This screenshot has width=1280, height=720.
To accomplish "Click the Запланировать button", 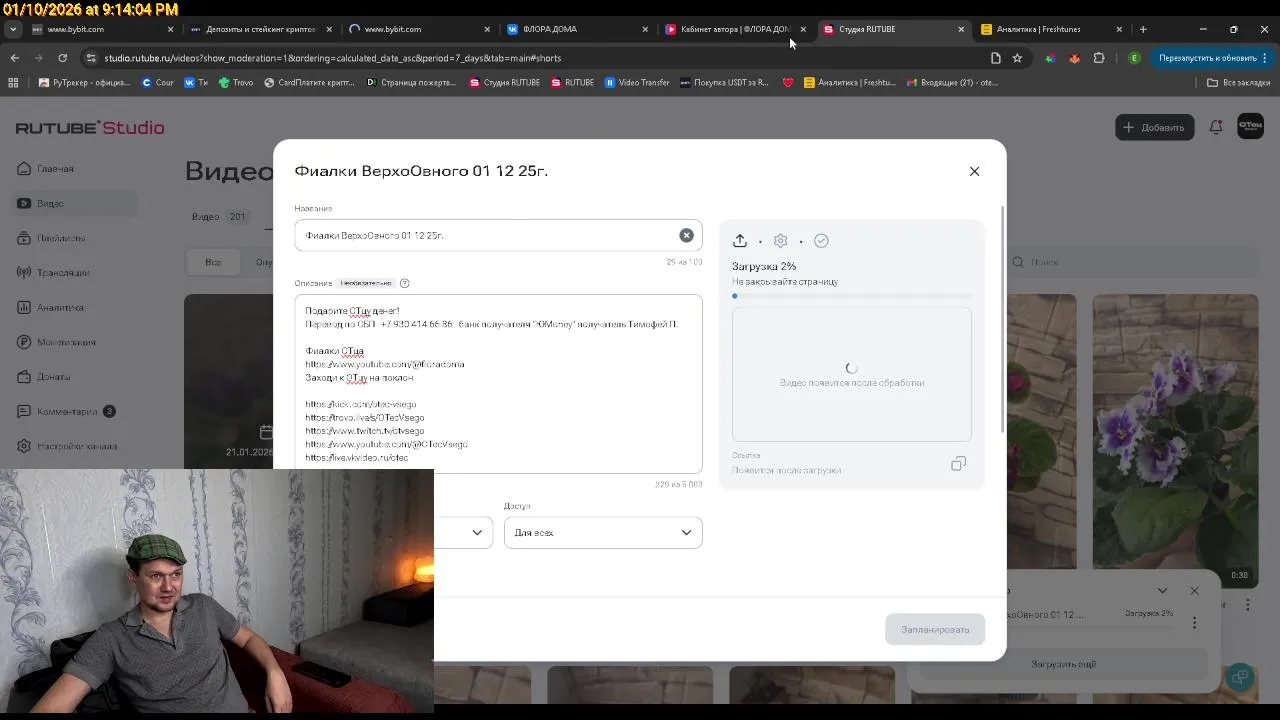I will pos(935,629).
